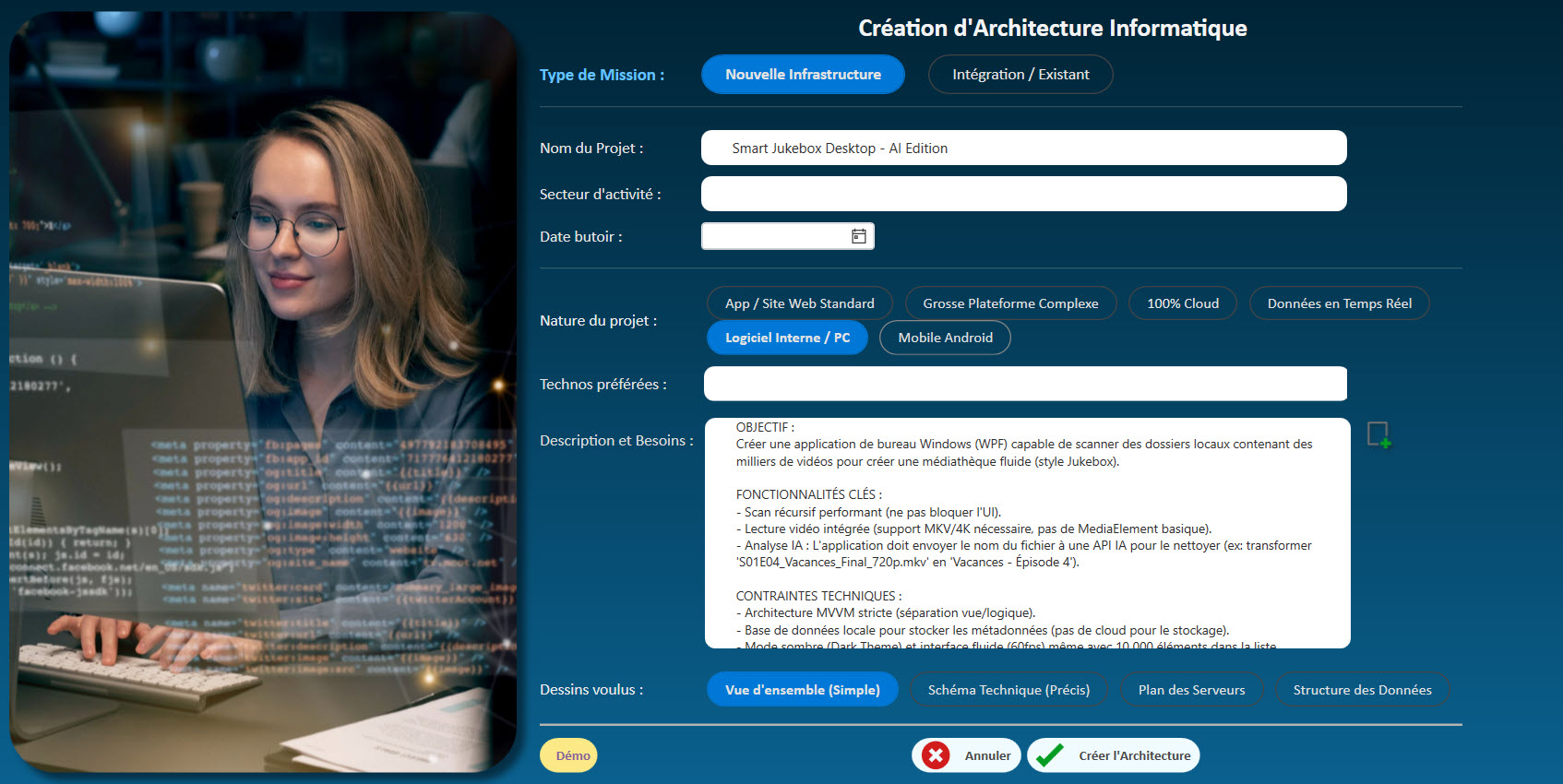The height and width of the screenshot is (784, 1563).
Task: Focus the Technos préférées input field
Action: (1024, 384)
